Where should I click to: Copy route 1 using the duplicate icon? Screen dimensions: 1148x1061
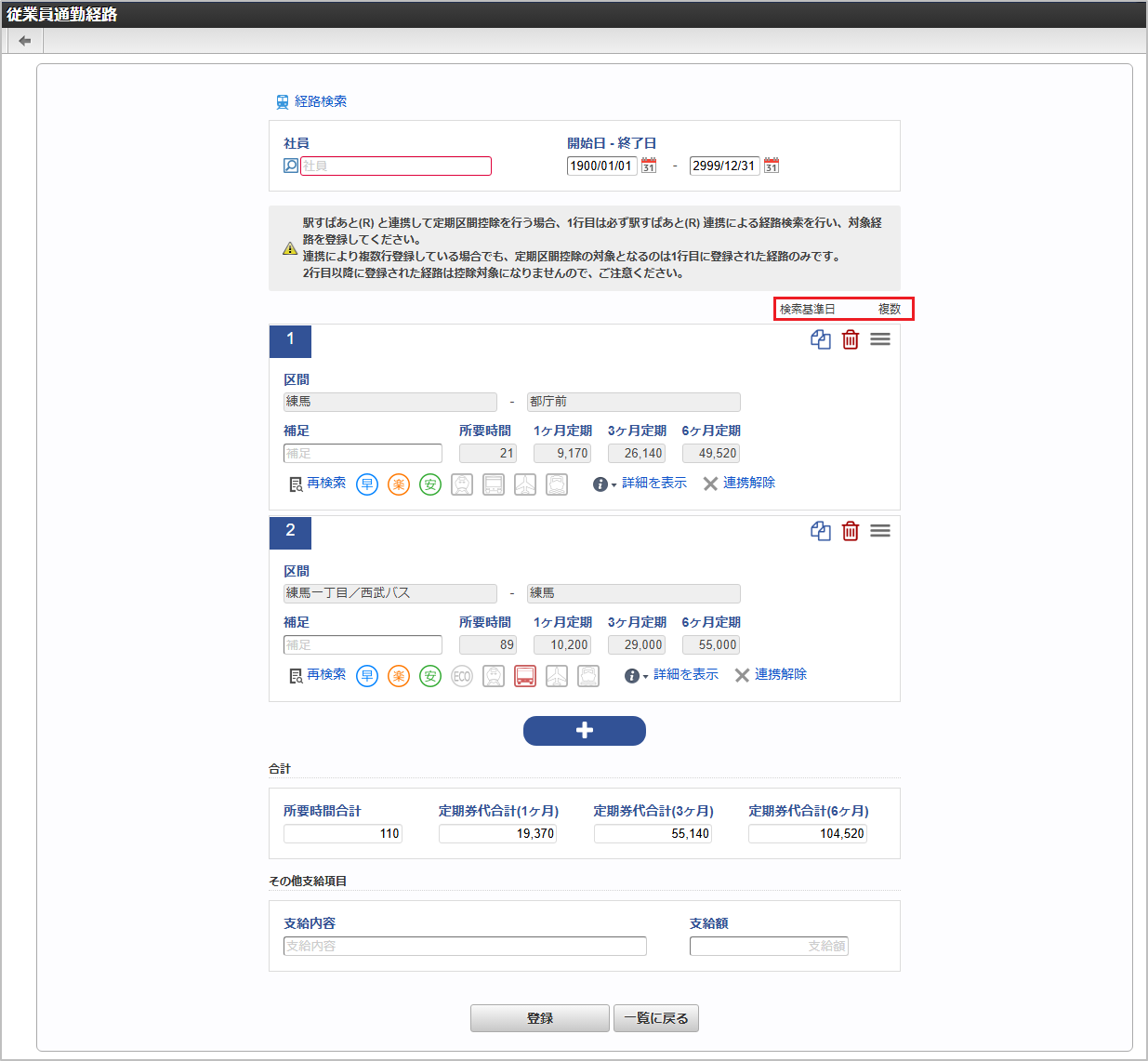tap(821, 339)
